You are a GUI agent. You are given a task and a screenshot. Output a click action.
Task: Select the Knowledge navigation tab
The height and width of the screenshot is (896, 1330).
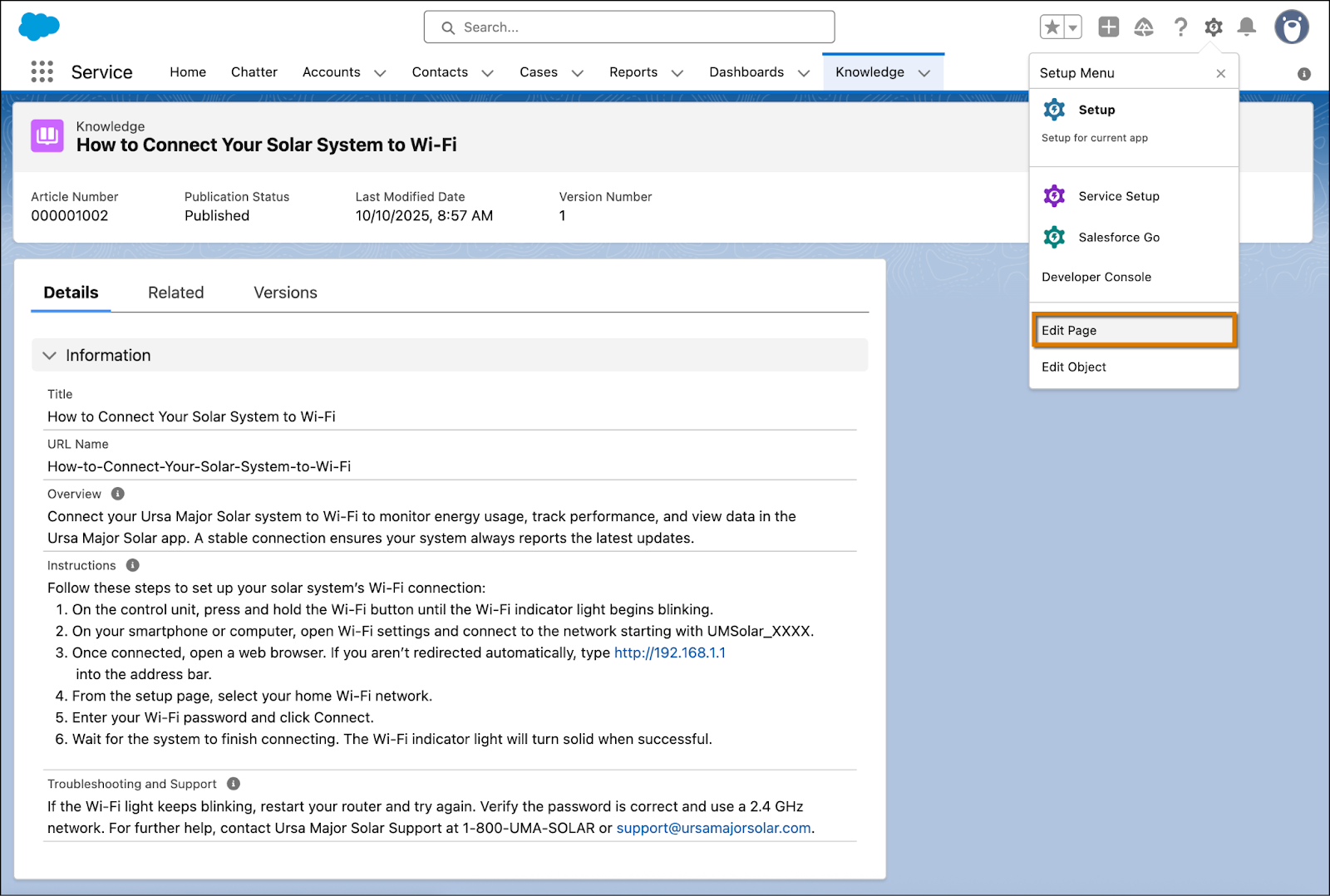click(869, 72)
